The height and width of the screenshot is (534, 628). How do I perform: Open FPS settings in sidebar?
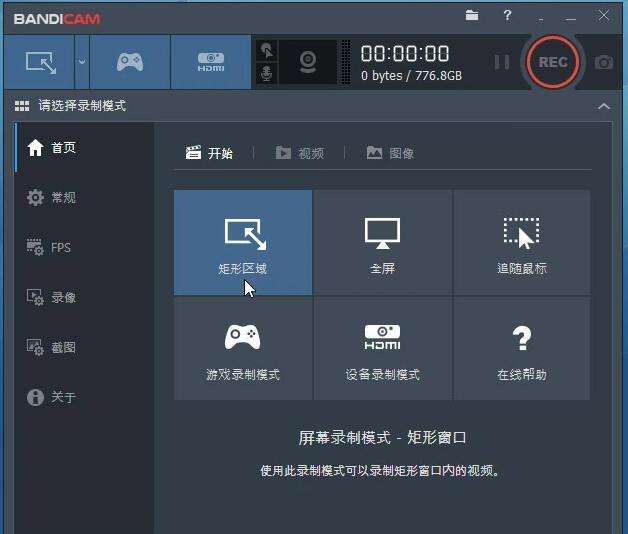(x=84, y=247)
